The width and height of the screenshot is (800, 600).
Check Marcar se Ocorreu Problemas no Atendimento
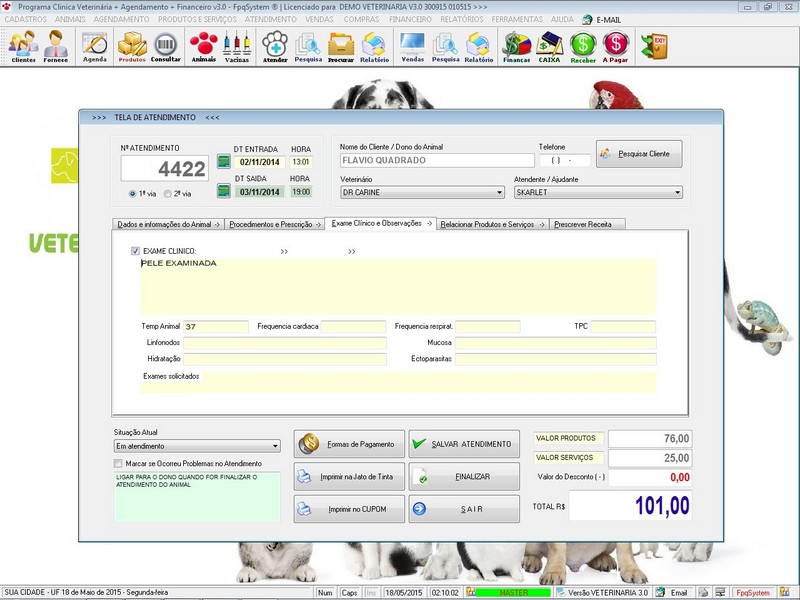(118, 463)
